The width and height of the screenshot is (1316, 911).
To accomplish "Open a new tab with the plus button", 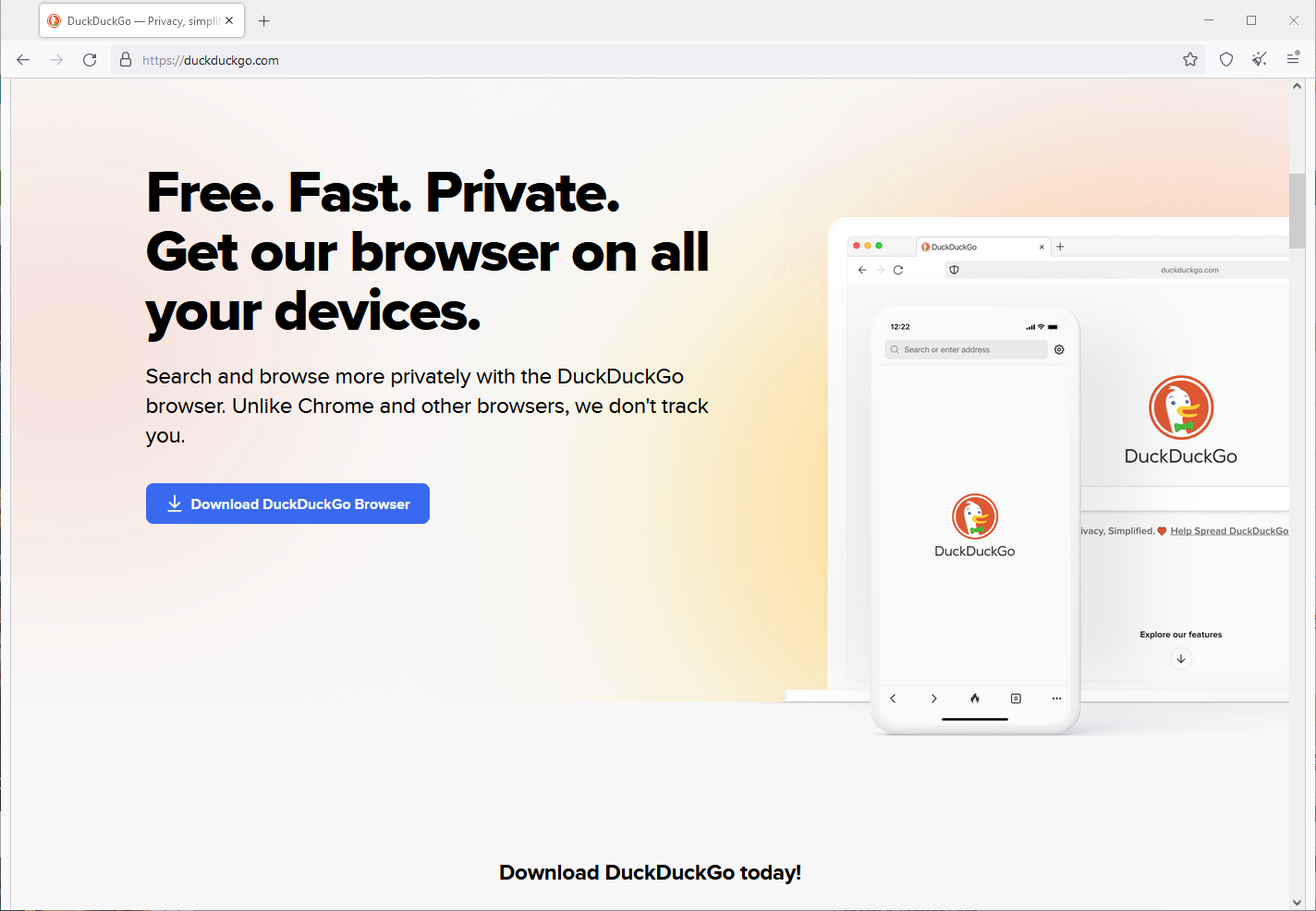I will pyautogui.click(x=264, y=20).
